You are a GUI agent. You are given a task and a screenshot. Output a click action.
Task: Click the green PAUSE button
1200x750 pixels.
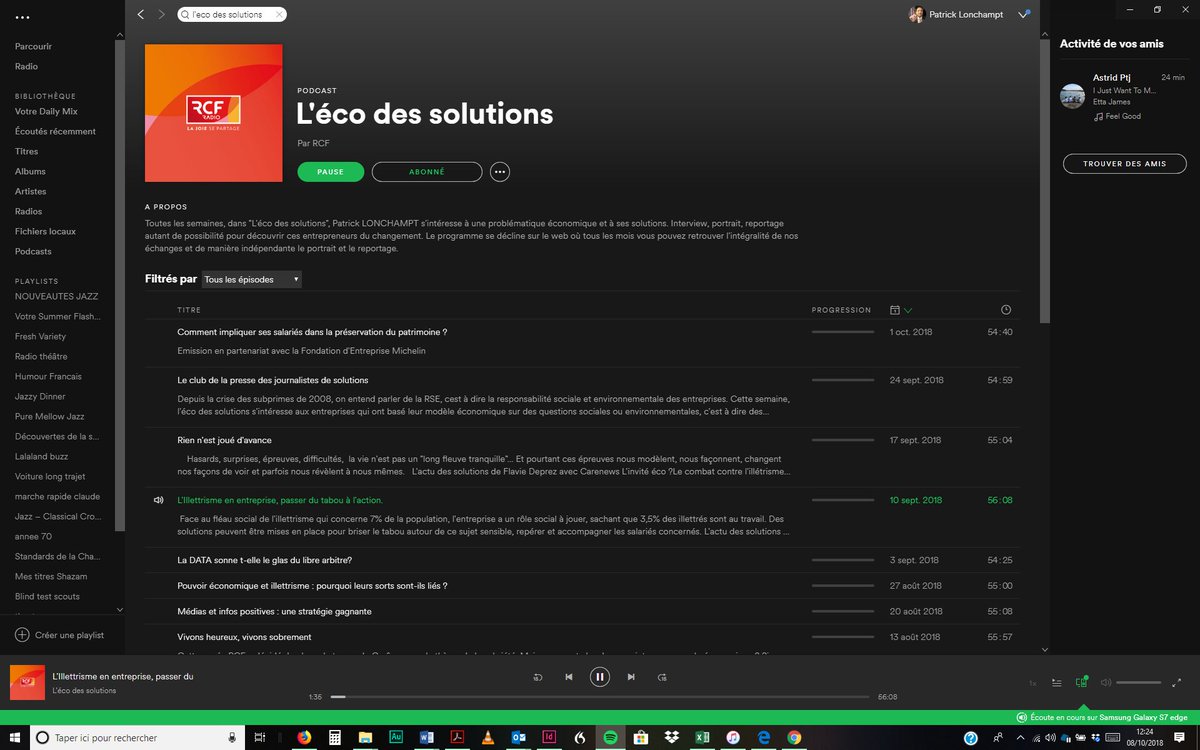pyautogui.click(x=330, y=172)
